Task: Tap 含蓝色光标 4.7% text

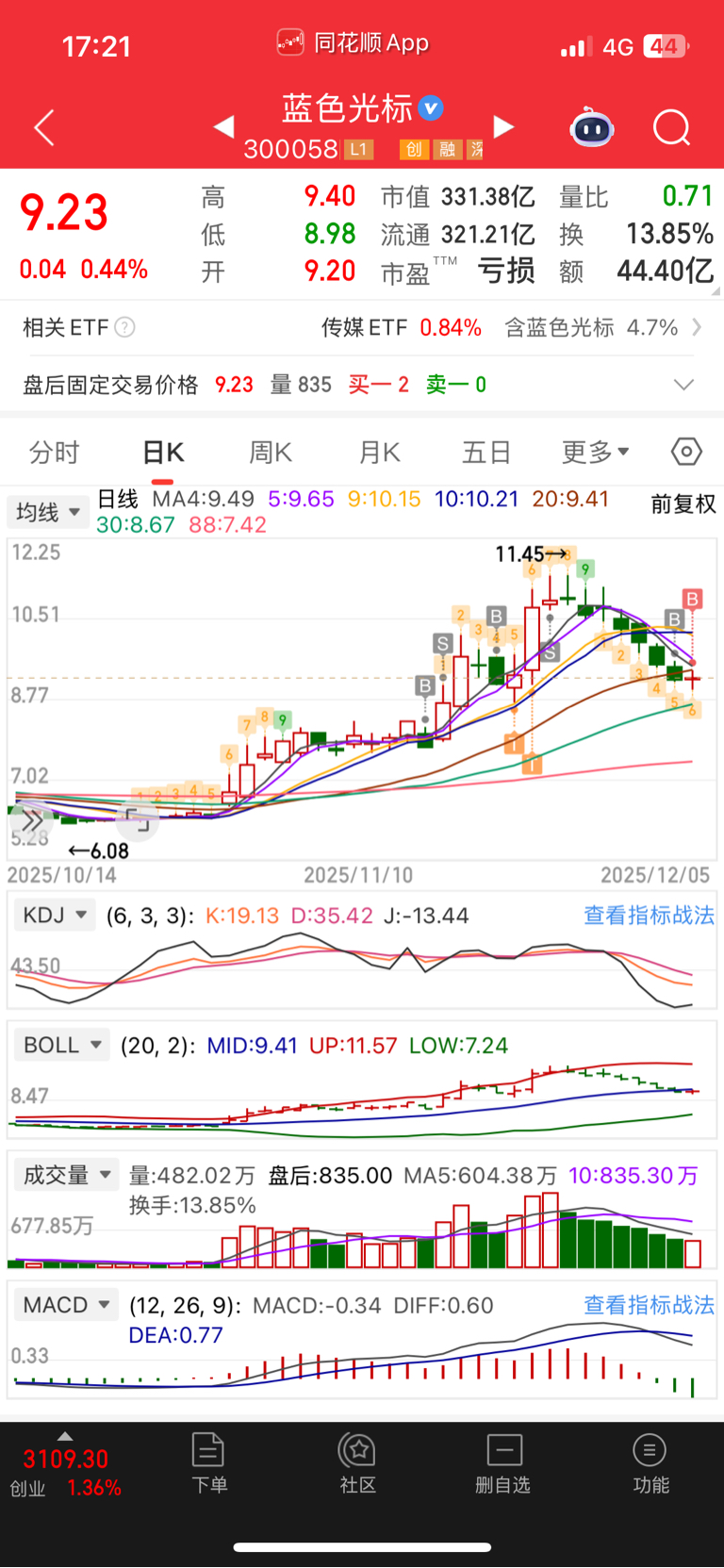Action: pyautogui.click(x=591, y=327)
